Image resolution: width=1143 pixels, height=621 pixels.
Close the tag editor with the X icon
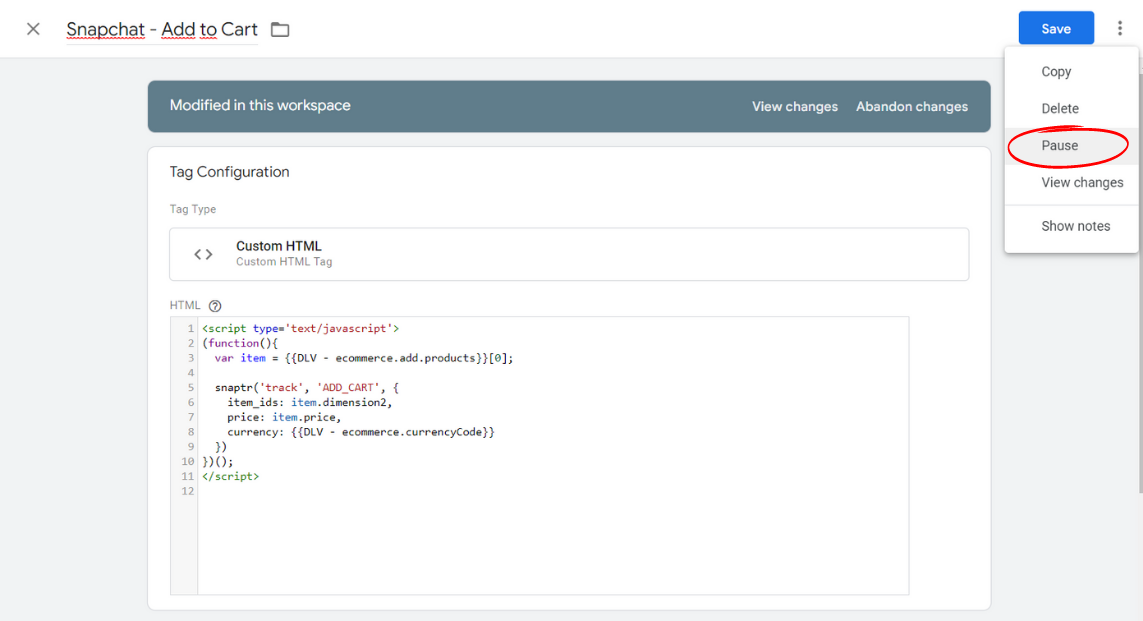pos(33,29)
